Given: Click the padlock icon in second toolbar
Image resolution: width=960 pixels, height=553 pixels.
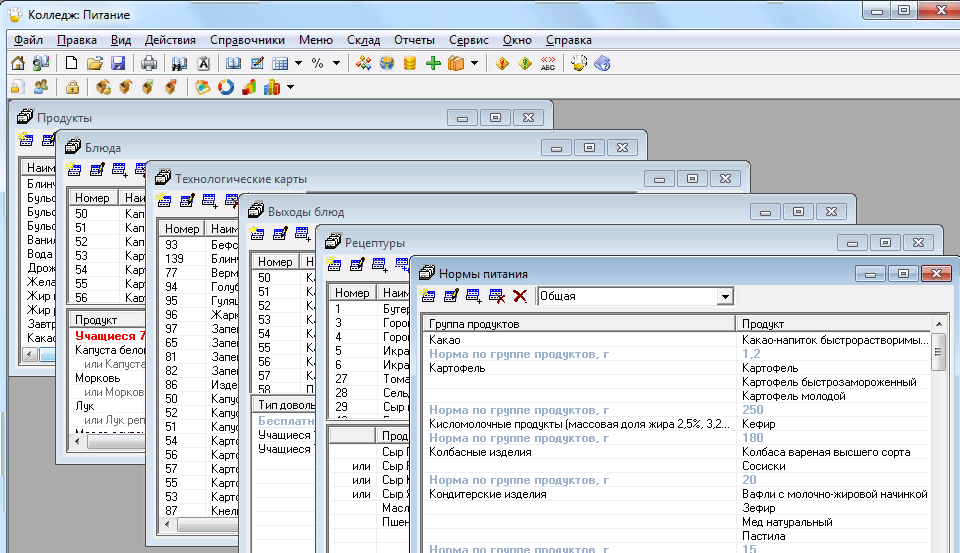Looking at the screenshot, I should point(72,87).
